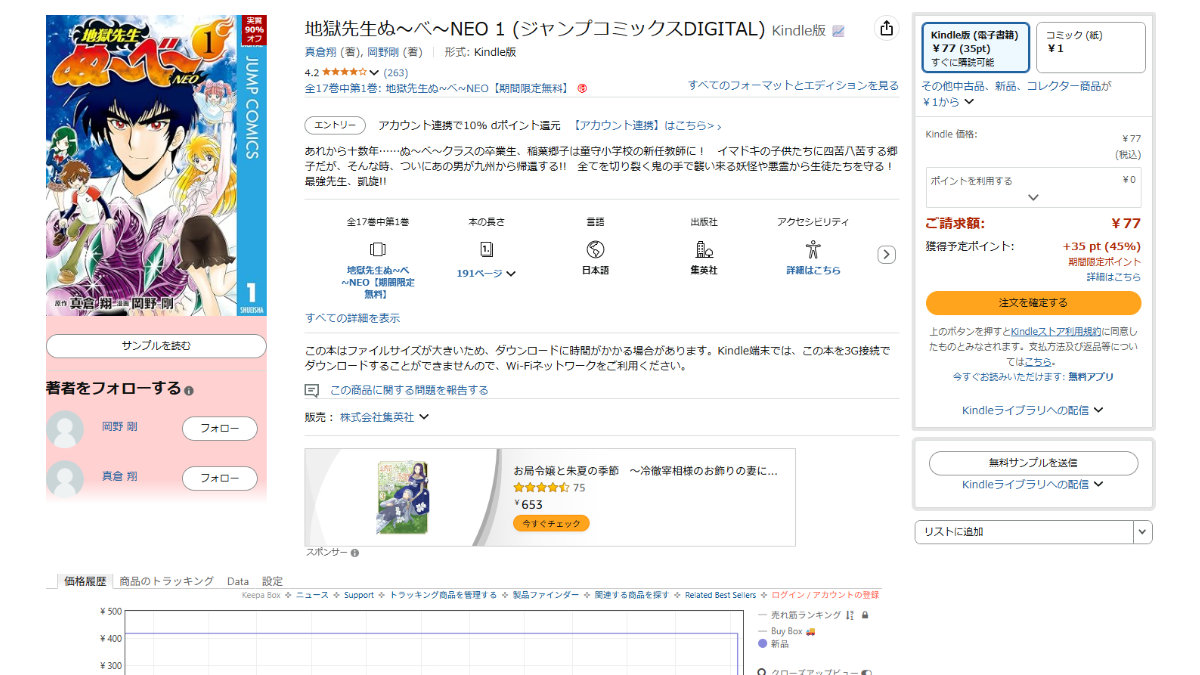The height and width of the screenshot is (675, 1200).
Task: Open the Related Best Sellers link
Action: 720,595
